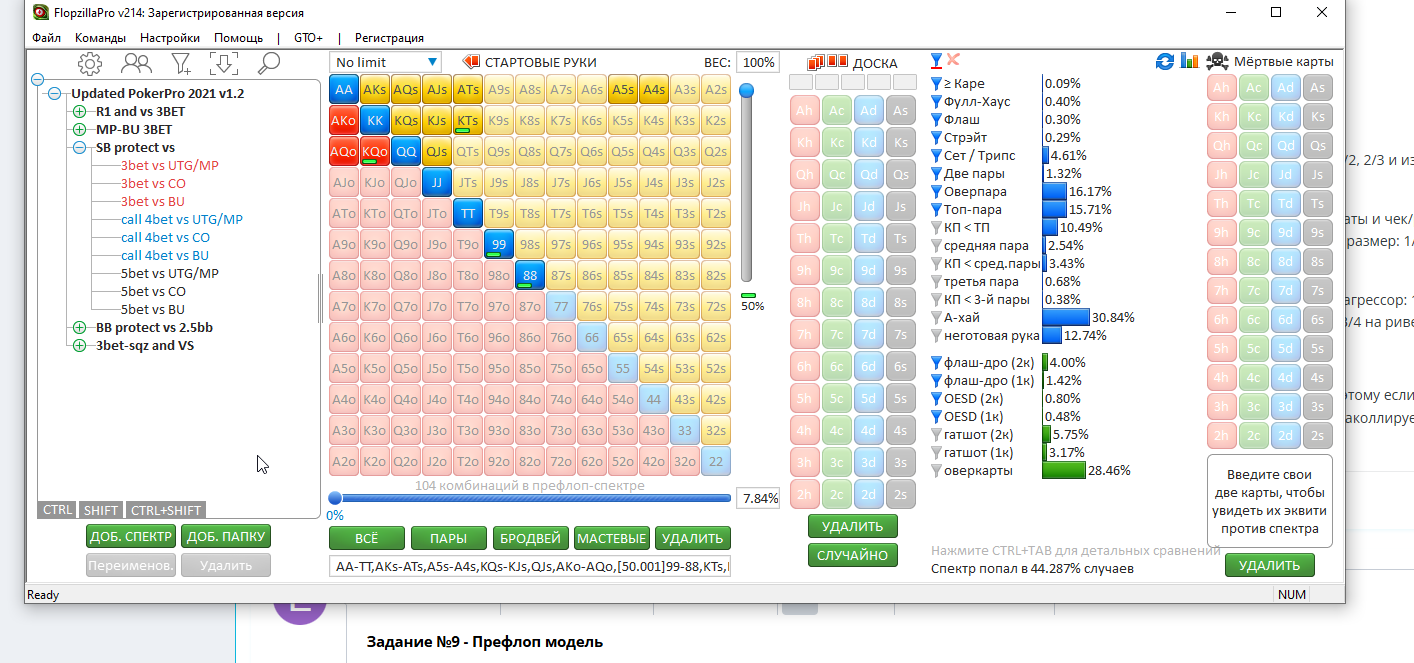Click the red cards icon beside СТАРТОВЫЕ РУКИ
The width and height of the screenshot is (1414, 663).
pyautogui.click(x=470, y=62)
